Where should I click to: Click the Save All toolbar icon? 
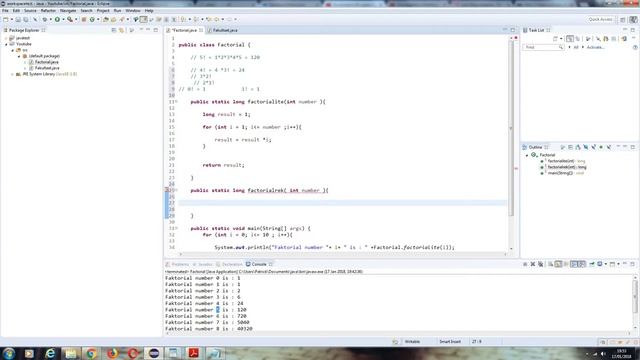coord(26,19)
